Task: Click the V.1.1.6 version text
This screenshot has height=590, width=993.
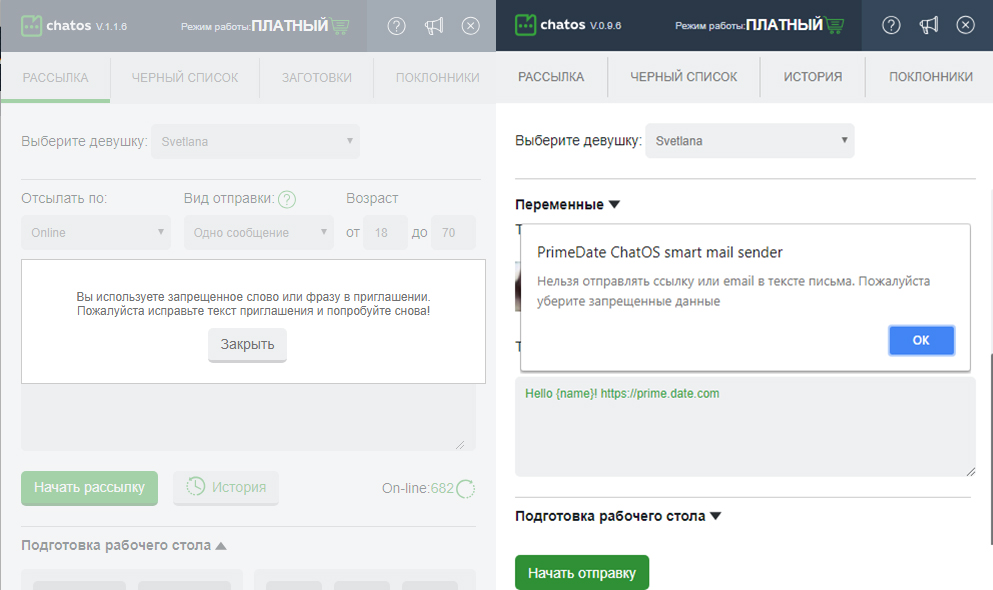Action: [x=111, y=27]
